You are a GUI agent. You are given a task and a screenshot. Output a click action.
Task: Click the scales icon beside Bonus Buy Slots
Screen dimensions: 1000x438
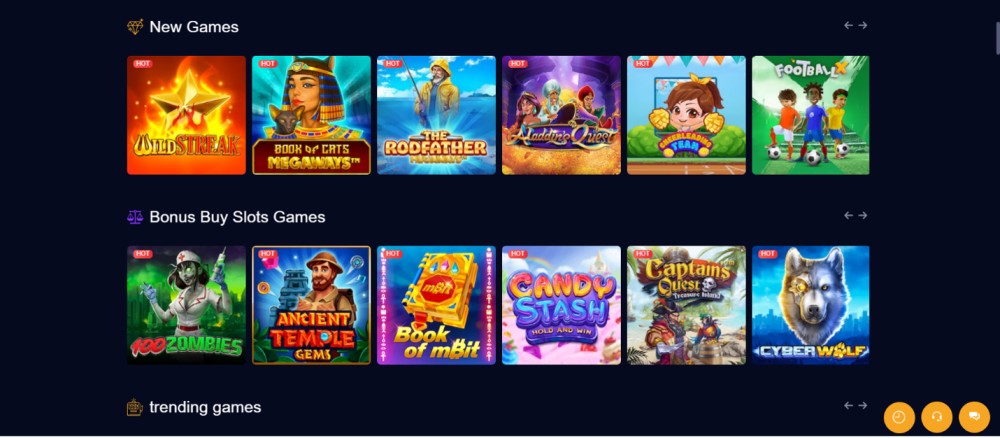tap(135, 217)
